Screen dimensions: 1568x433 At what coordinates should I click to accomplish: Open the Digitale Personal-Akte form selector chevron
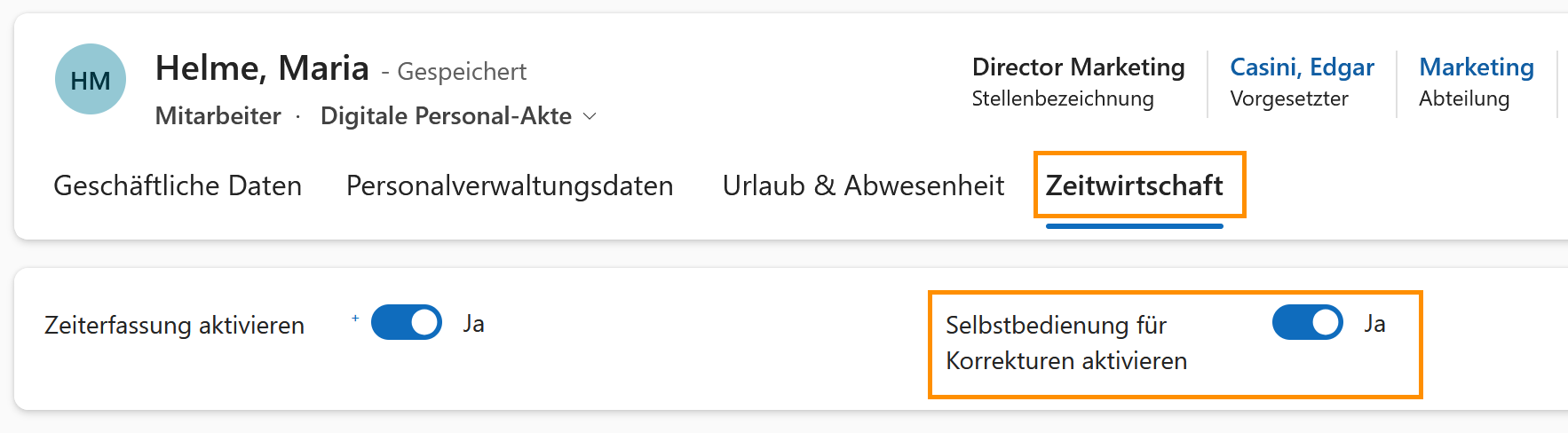pyautogui.click(x=590, y=116)
